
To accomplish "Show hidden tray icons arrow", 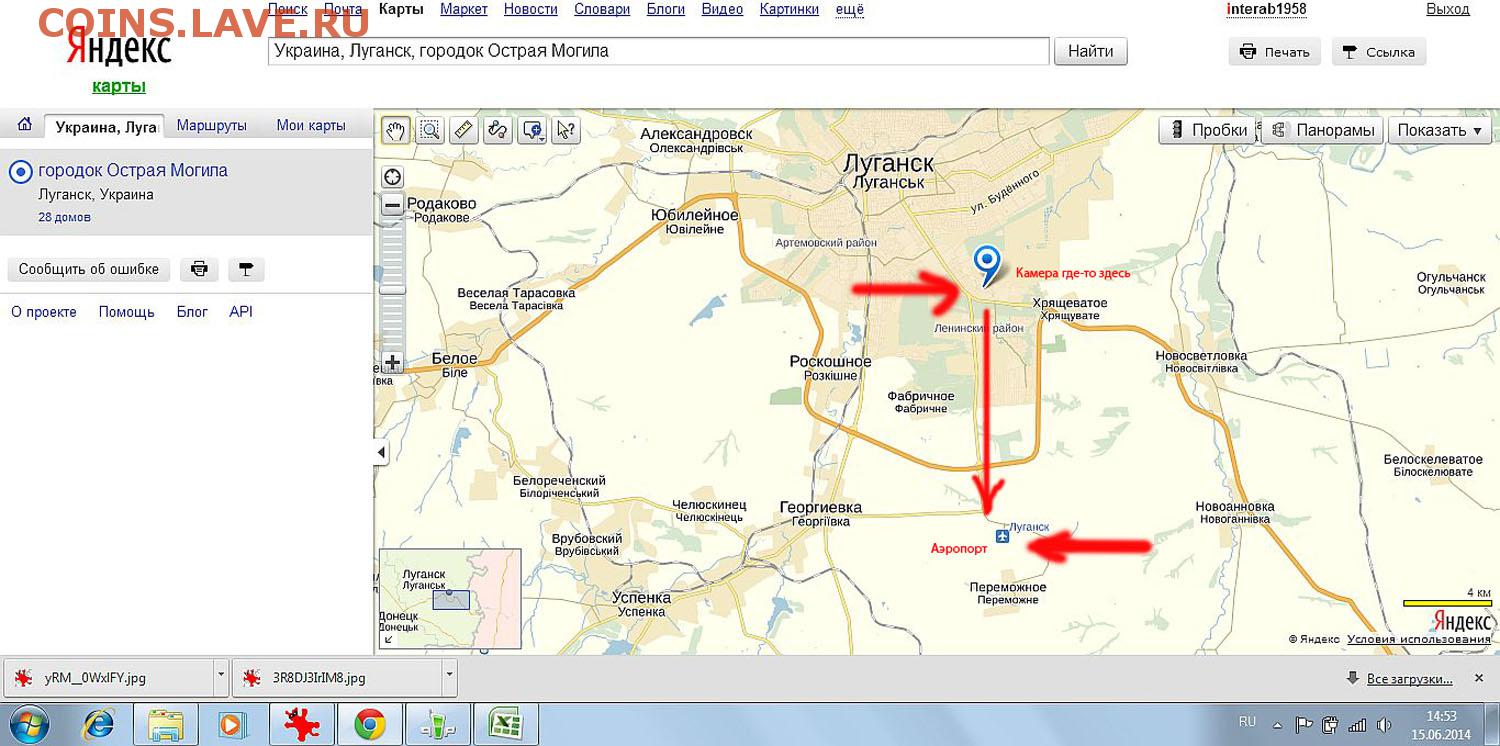I will [x=1277, y=724].
